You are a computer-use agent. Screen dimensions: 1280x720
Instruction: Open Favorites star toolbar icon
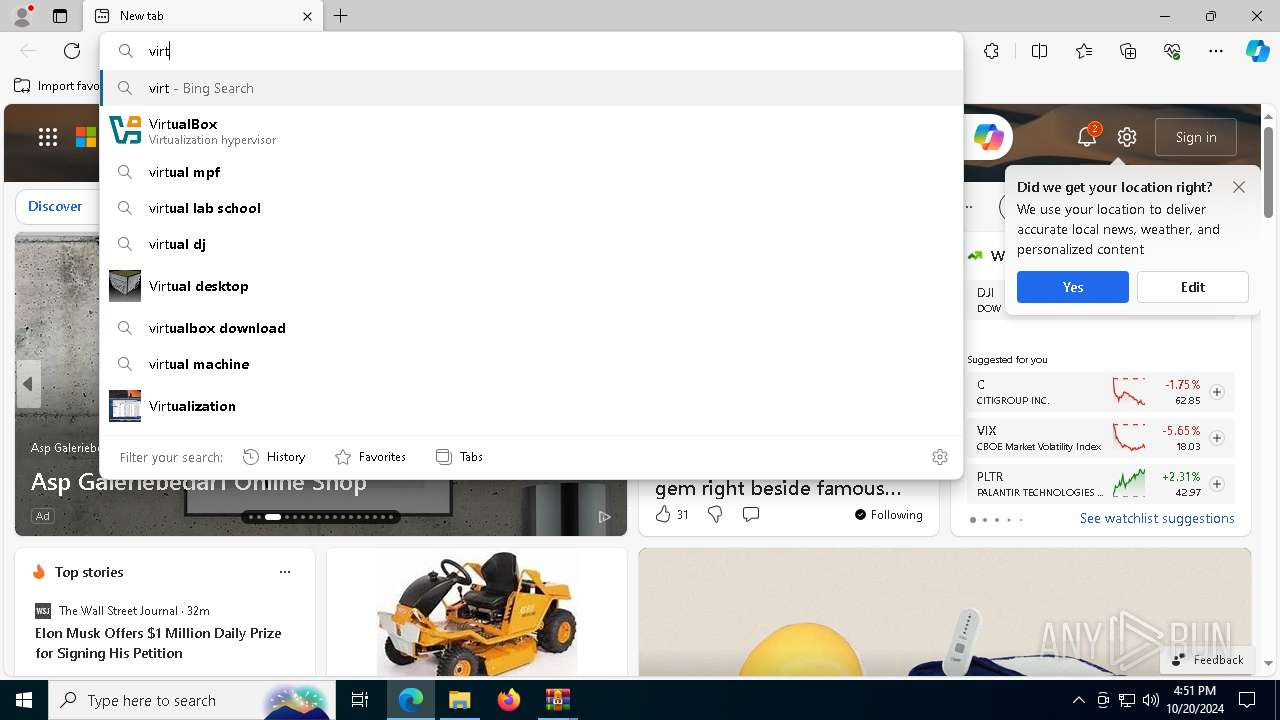tap(1084, 51)
